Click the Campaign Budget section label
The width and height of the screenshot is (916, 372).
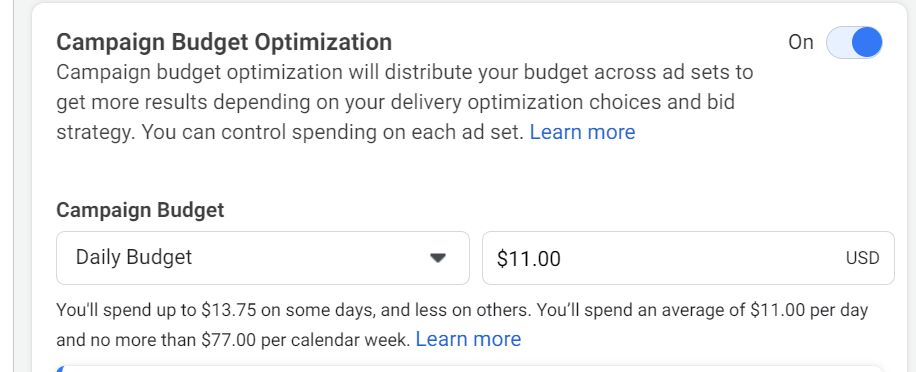point(140,210)
